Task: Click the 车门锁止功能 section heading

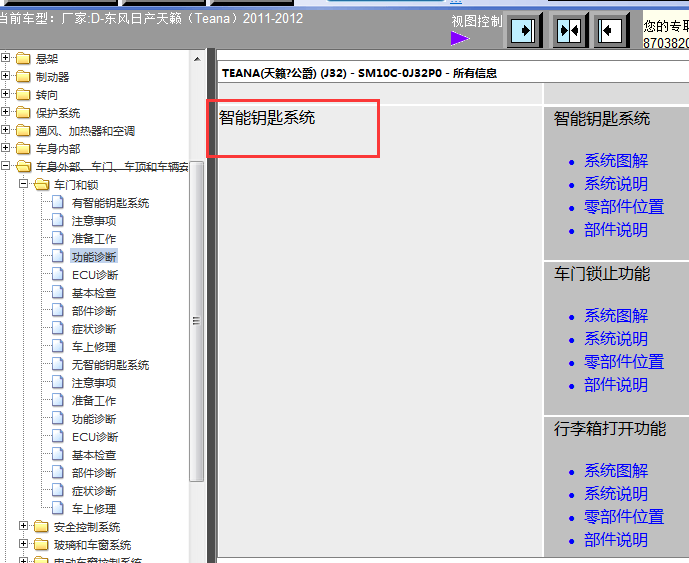Action: (602, 274)
